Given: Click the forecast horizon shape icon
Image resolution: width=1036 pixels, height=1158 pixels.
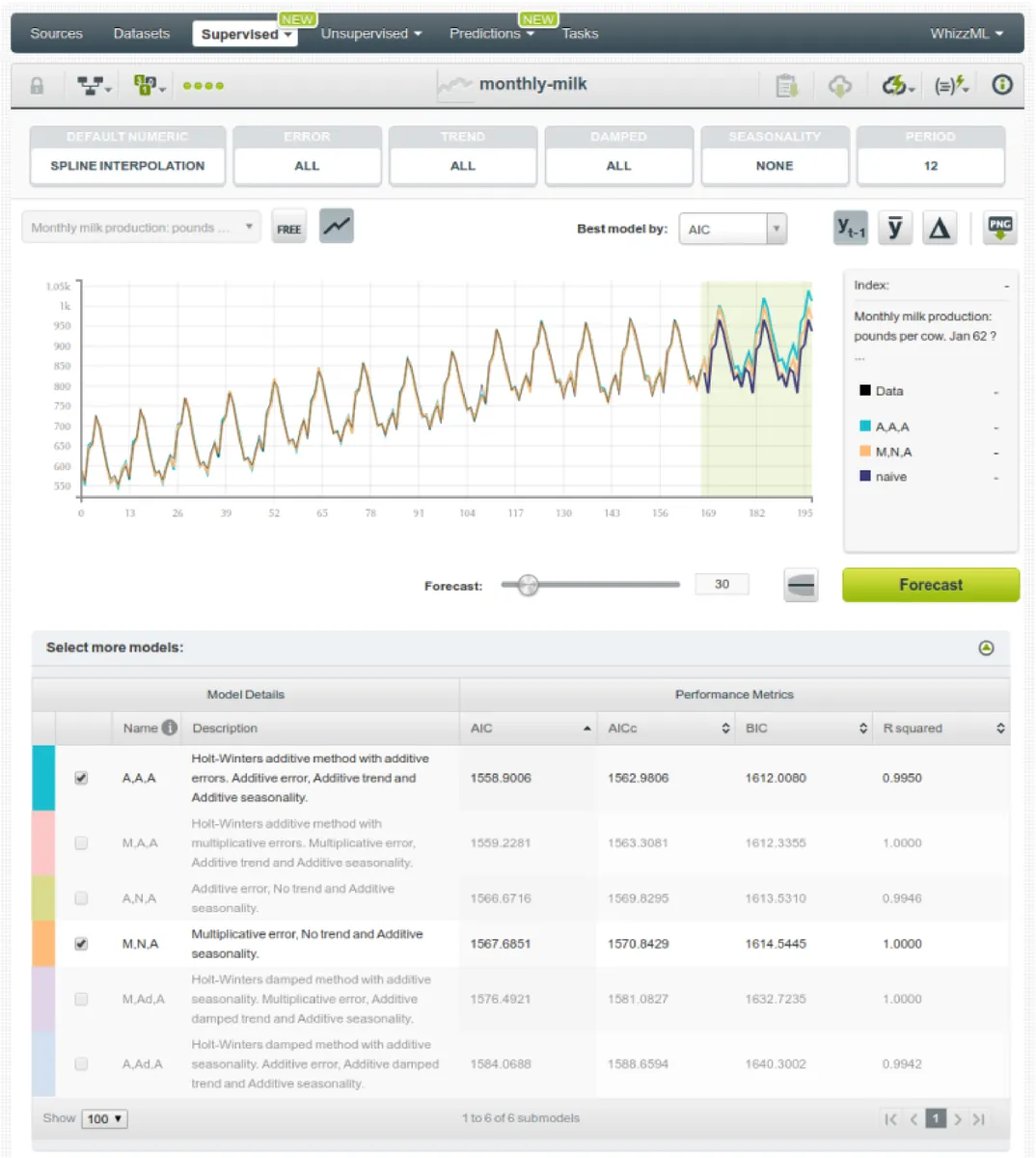Looking at the screenshot, I should (801, 585).
